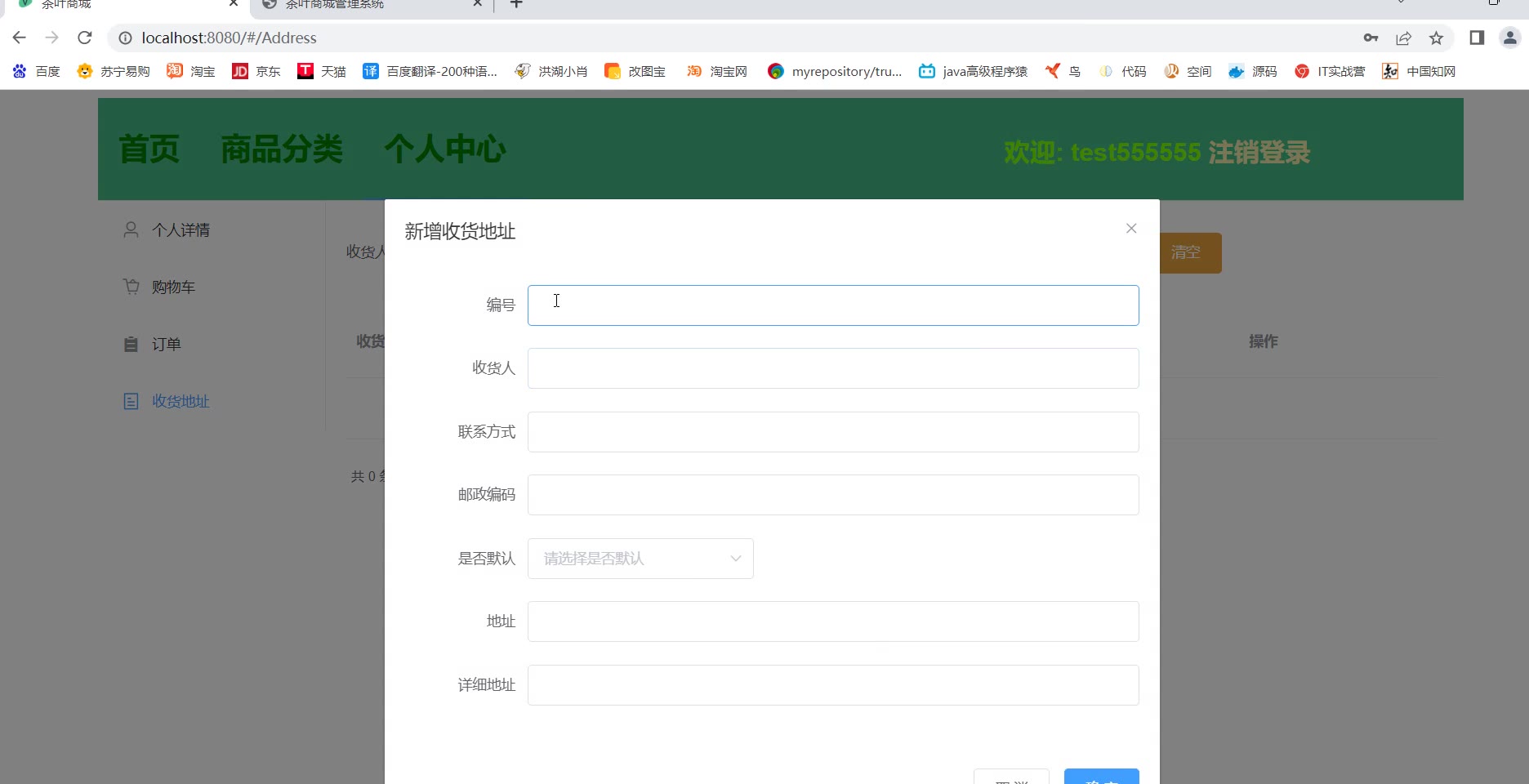Click into the 详细地址 input field
Viewport: 1529px width, 784px height.
833,685
